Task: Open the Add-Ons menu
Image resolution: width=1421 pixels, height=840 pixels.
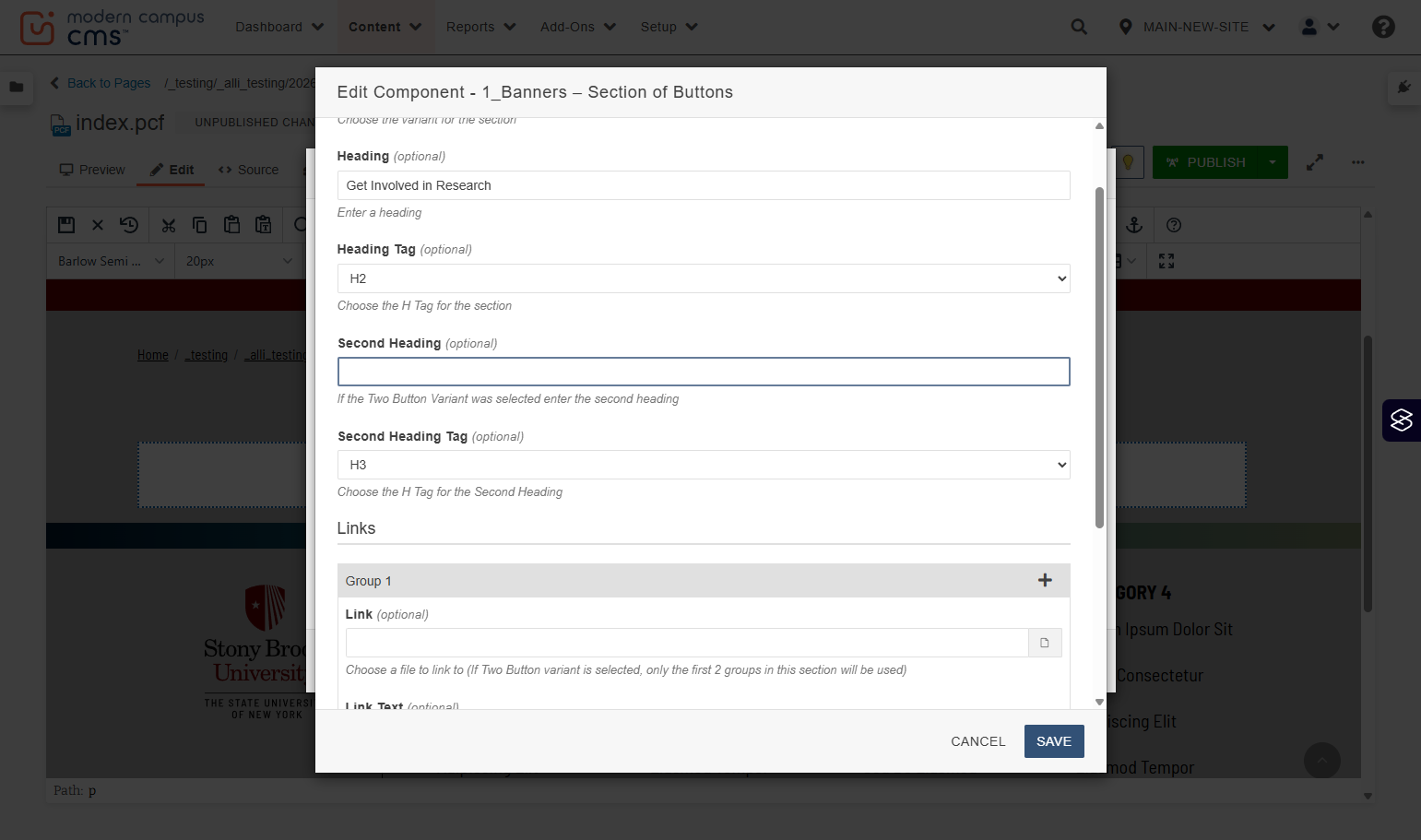Action: 577,27
